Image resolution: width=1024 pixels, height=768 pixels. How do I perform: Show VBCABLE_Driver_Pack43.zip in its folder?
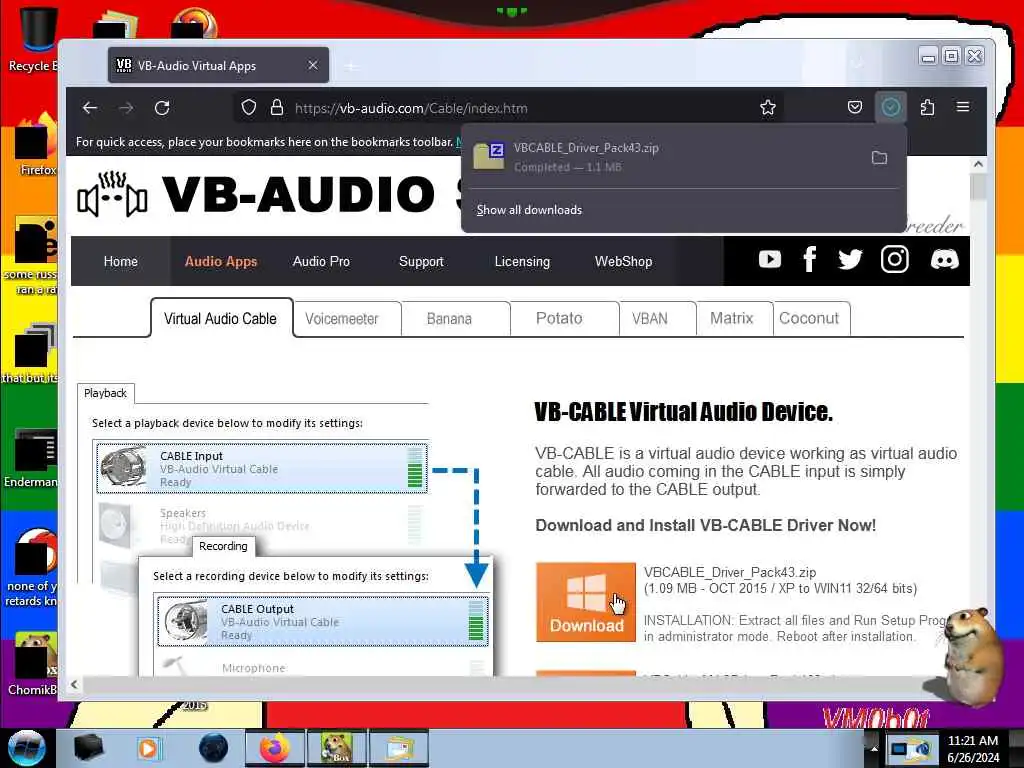point(880,157)
